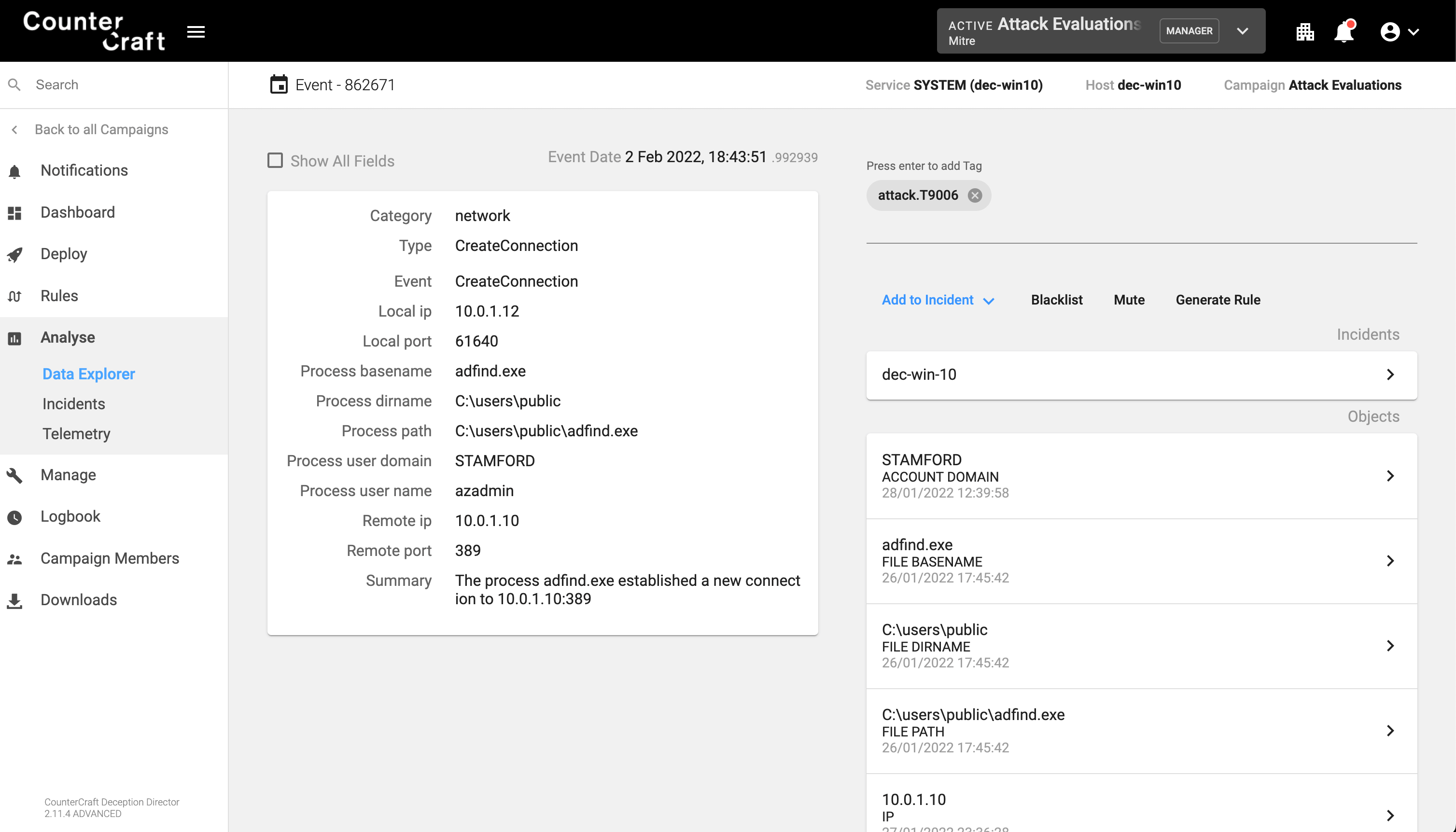The width and height of the screenshot is (1456, 832).
Task: Click the Generate Rule button
Action: click(1218, 300)
